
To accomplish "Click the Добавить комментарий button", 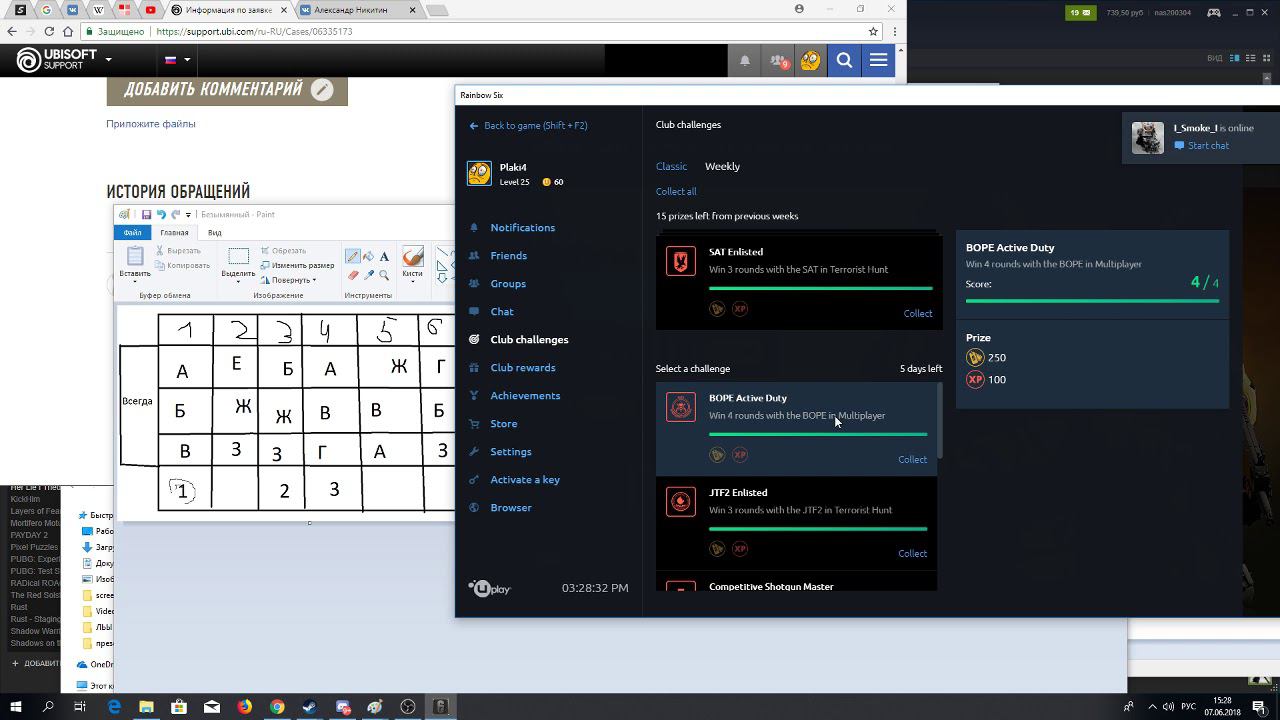I will click(227, 90).
